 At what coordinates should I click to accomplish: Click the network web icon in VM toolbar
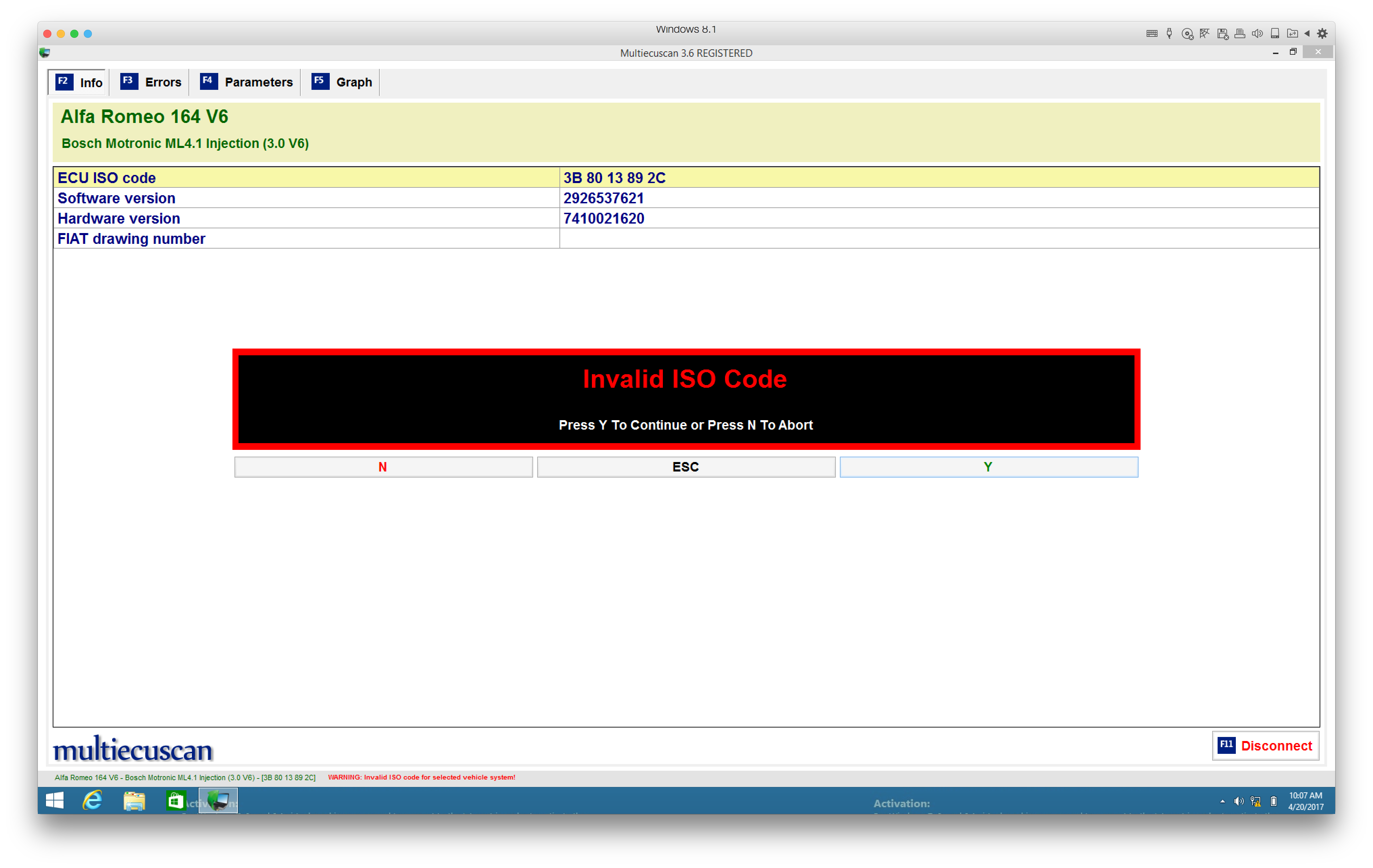click(1204, 34)
